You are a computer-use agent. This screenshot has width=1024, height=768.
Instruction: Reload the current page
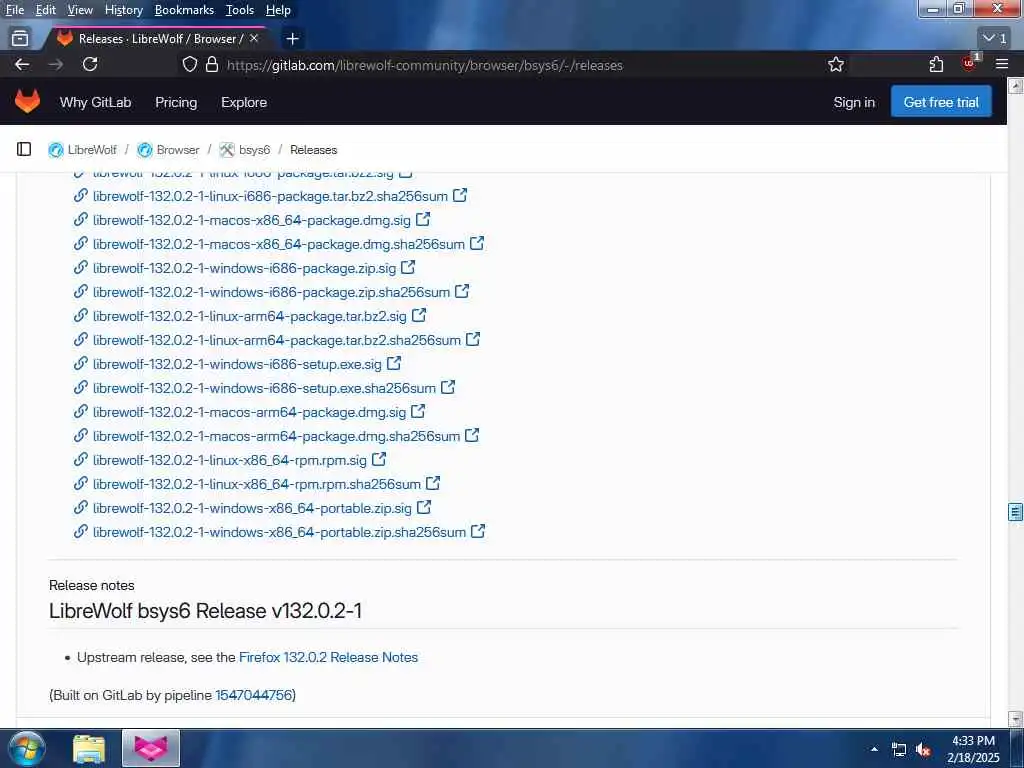pos(90,65)
